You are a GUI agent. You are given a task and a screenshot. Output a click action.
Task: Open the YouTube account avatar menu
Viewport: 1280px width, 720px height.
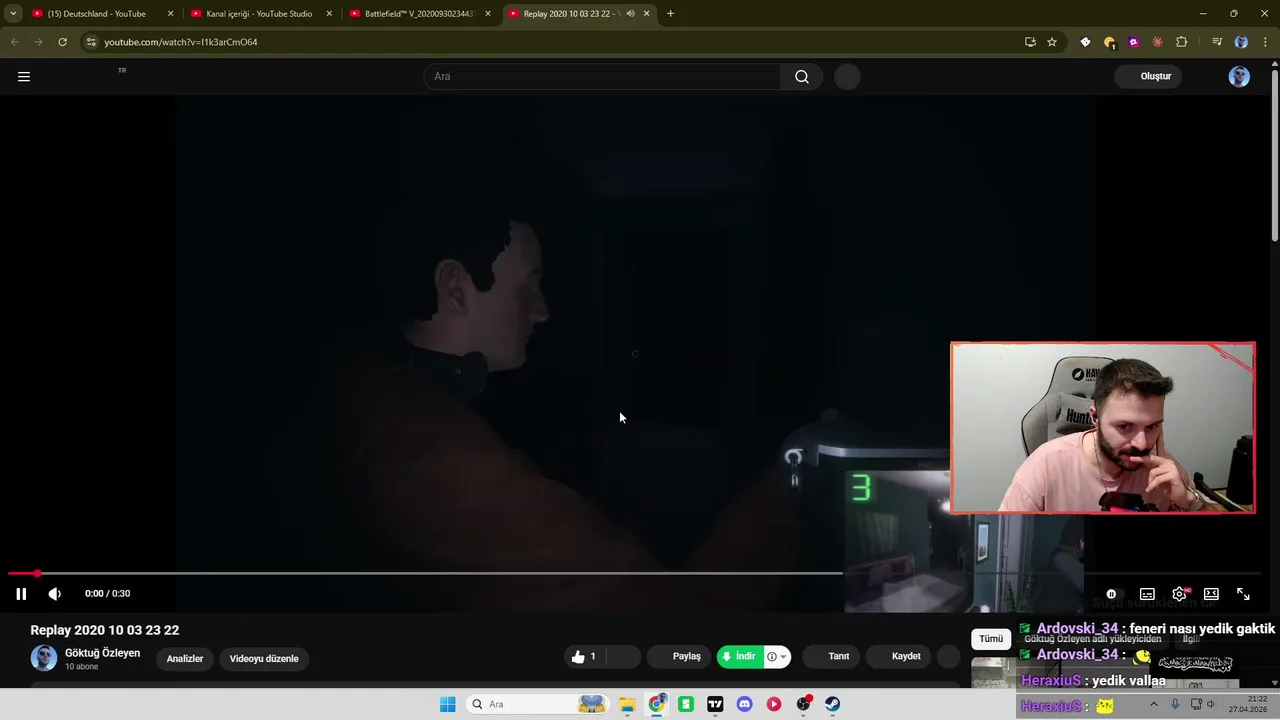click(1239, 77)
